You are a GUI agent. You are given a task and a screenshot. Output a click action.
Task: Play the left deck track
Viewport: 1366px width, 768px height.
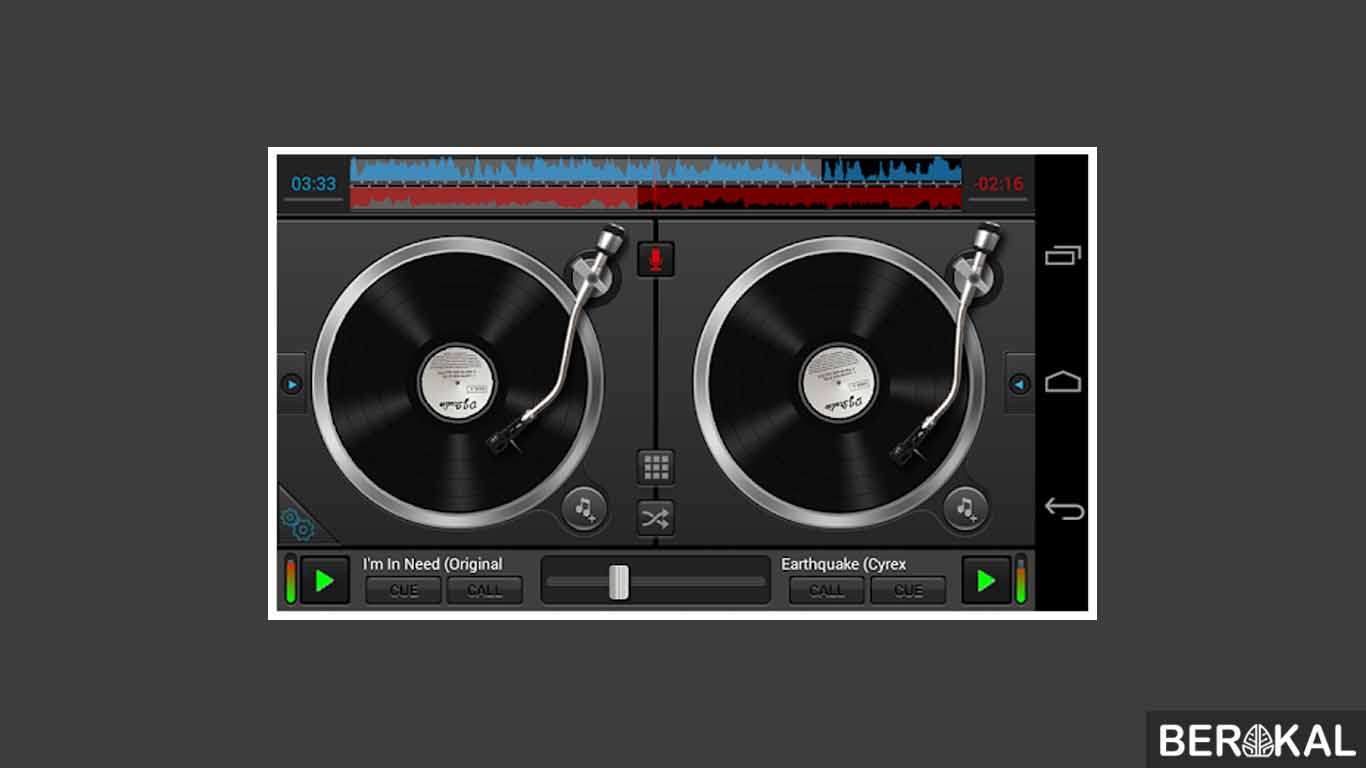coord(324,581)
